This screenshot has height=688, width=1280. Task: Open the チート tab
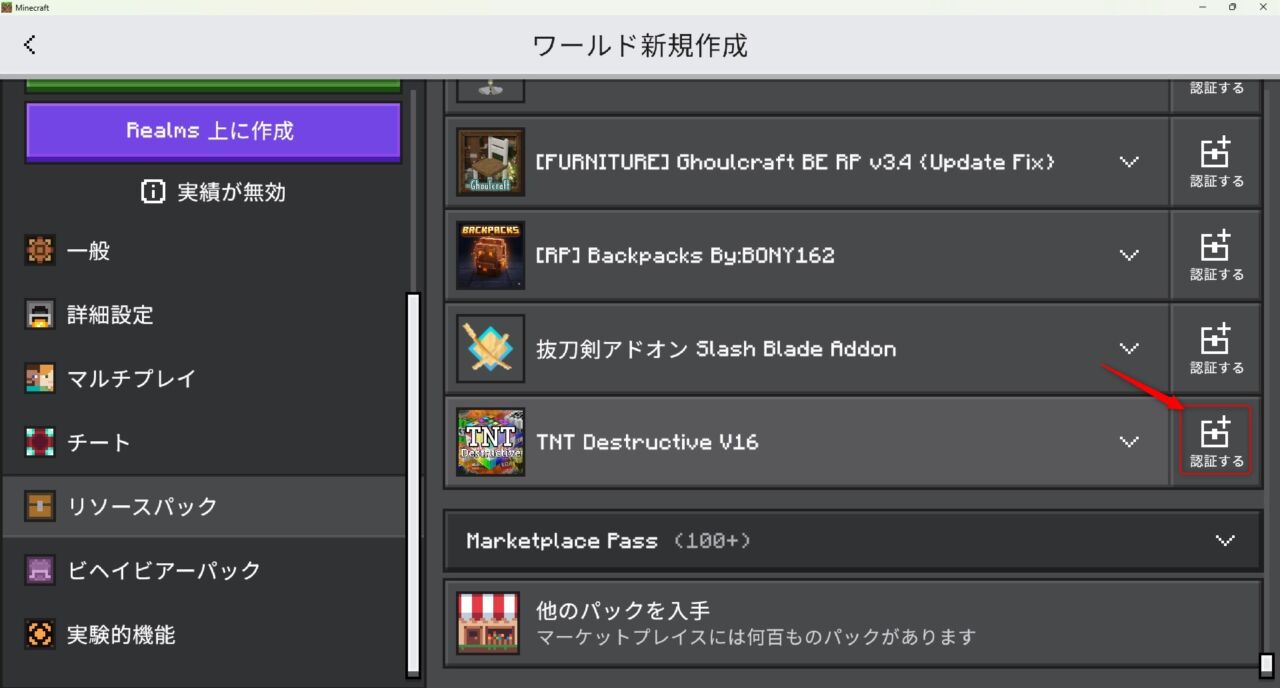pyautogui.click(x=203, y=443)
